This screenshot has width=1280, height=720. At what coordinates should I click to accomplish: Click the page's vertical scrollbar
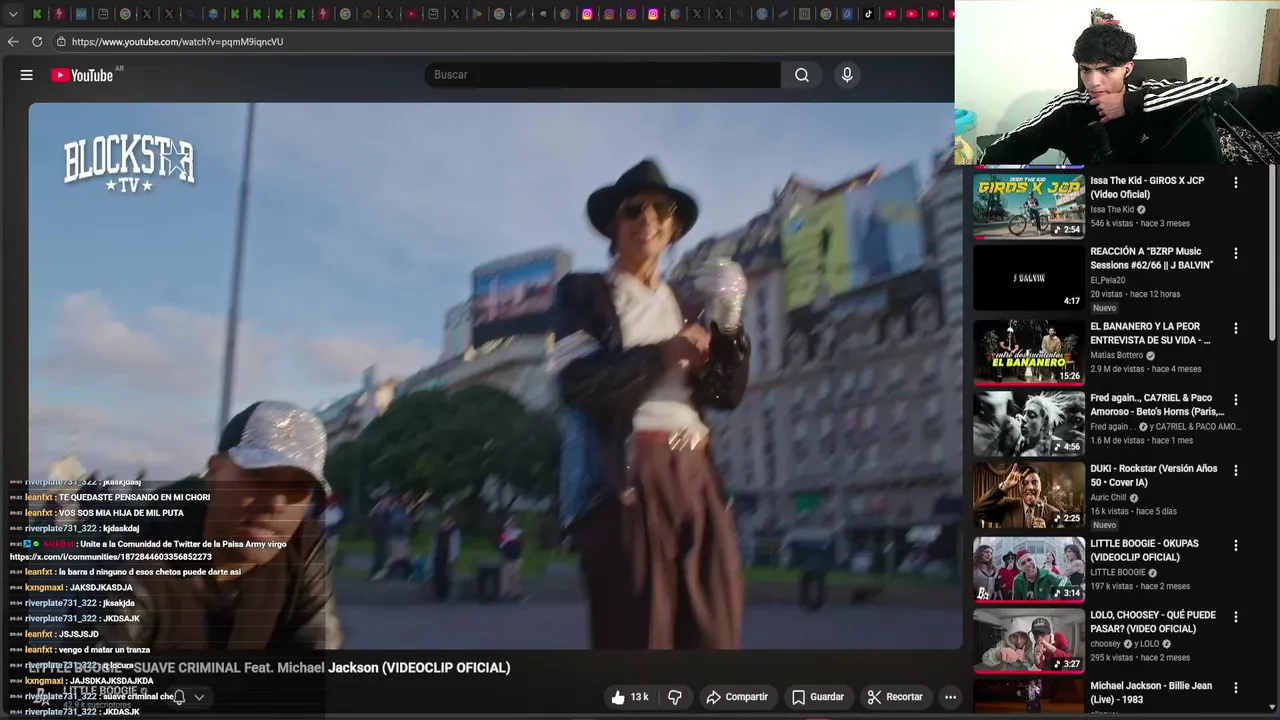pyautogui.click(x=1274, y=255)
